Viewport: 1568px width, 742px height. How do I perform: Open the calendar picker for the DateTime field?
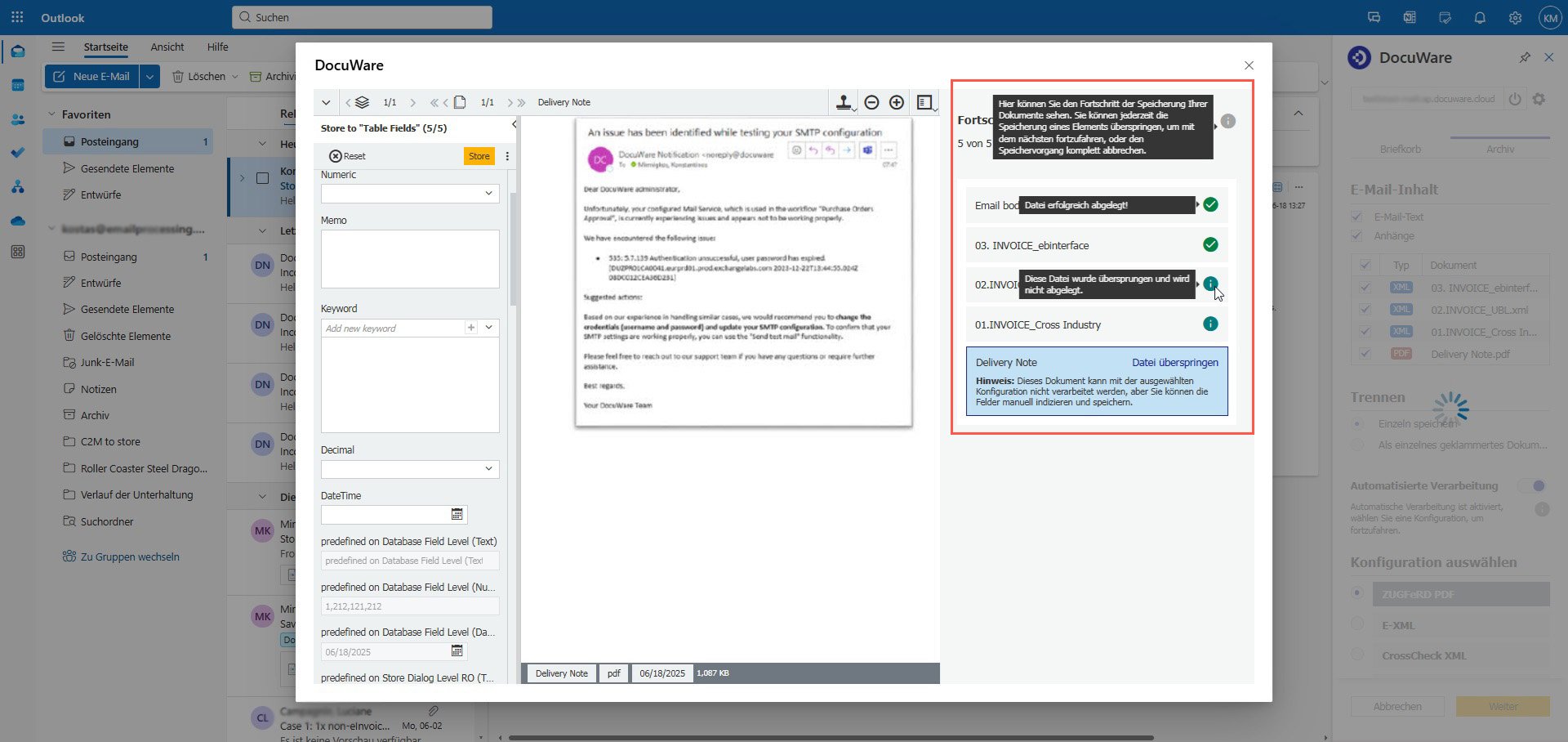click(457, 515)
